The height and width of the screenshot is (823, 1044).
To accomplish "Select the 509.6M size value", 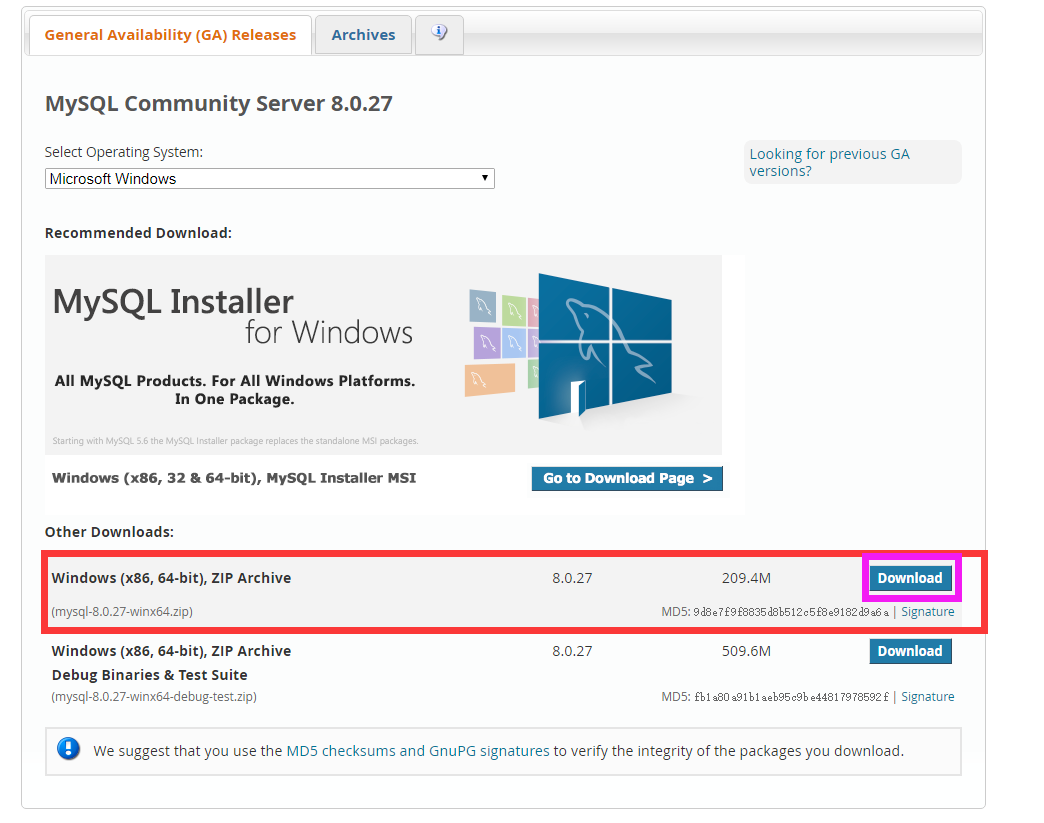I will [x=746, y=651].
